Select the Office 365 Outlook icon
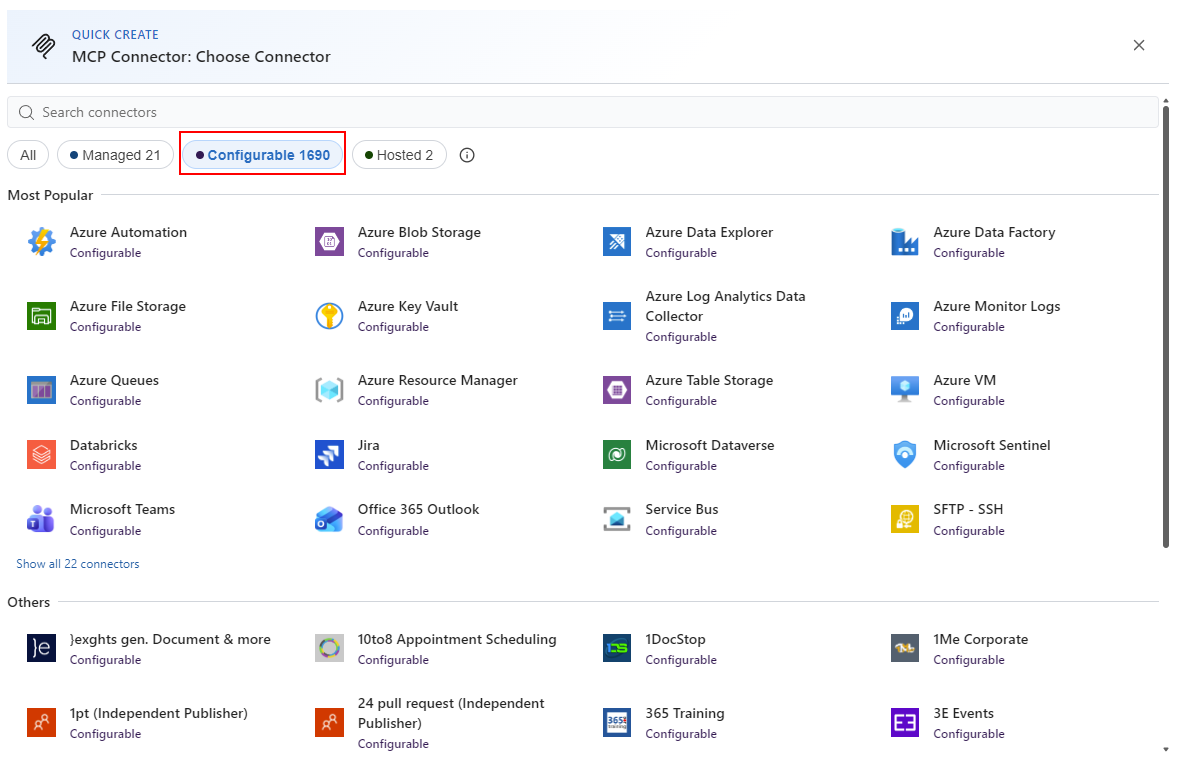Screen dimensions: 1180x760 tap(330, 519)
